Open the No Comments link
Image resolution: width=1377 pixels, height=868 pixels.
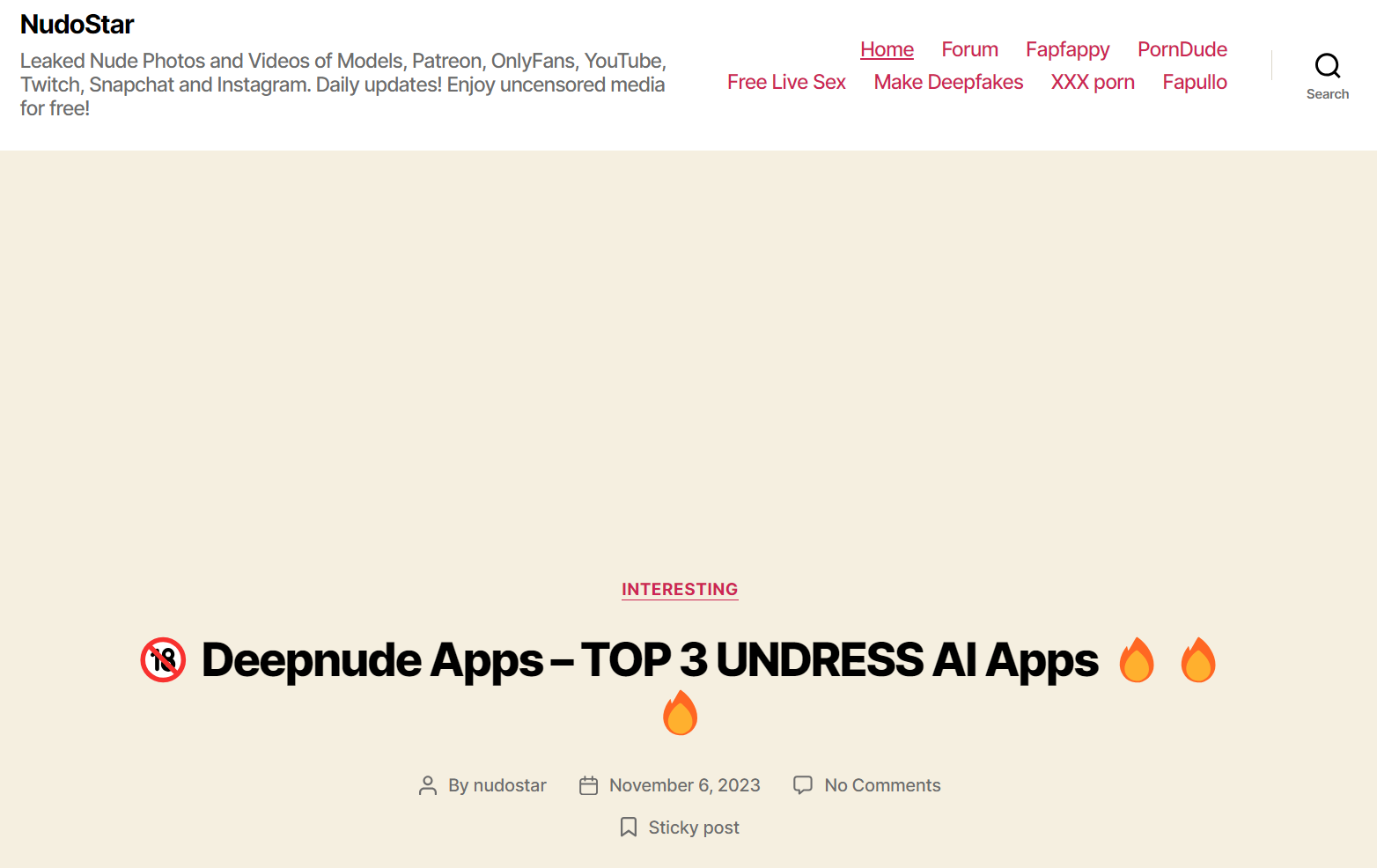[x=882, y=785]
